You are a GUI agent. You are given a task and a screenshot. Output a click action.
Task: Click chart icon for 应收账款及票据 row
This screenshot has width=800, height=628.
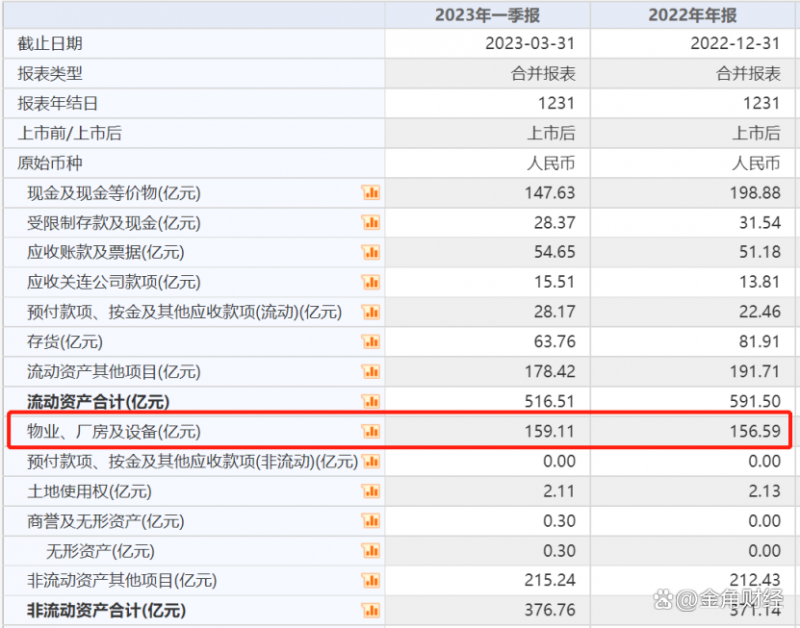370,252
